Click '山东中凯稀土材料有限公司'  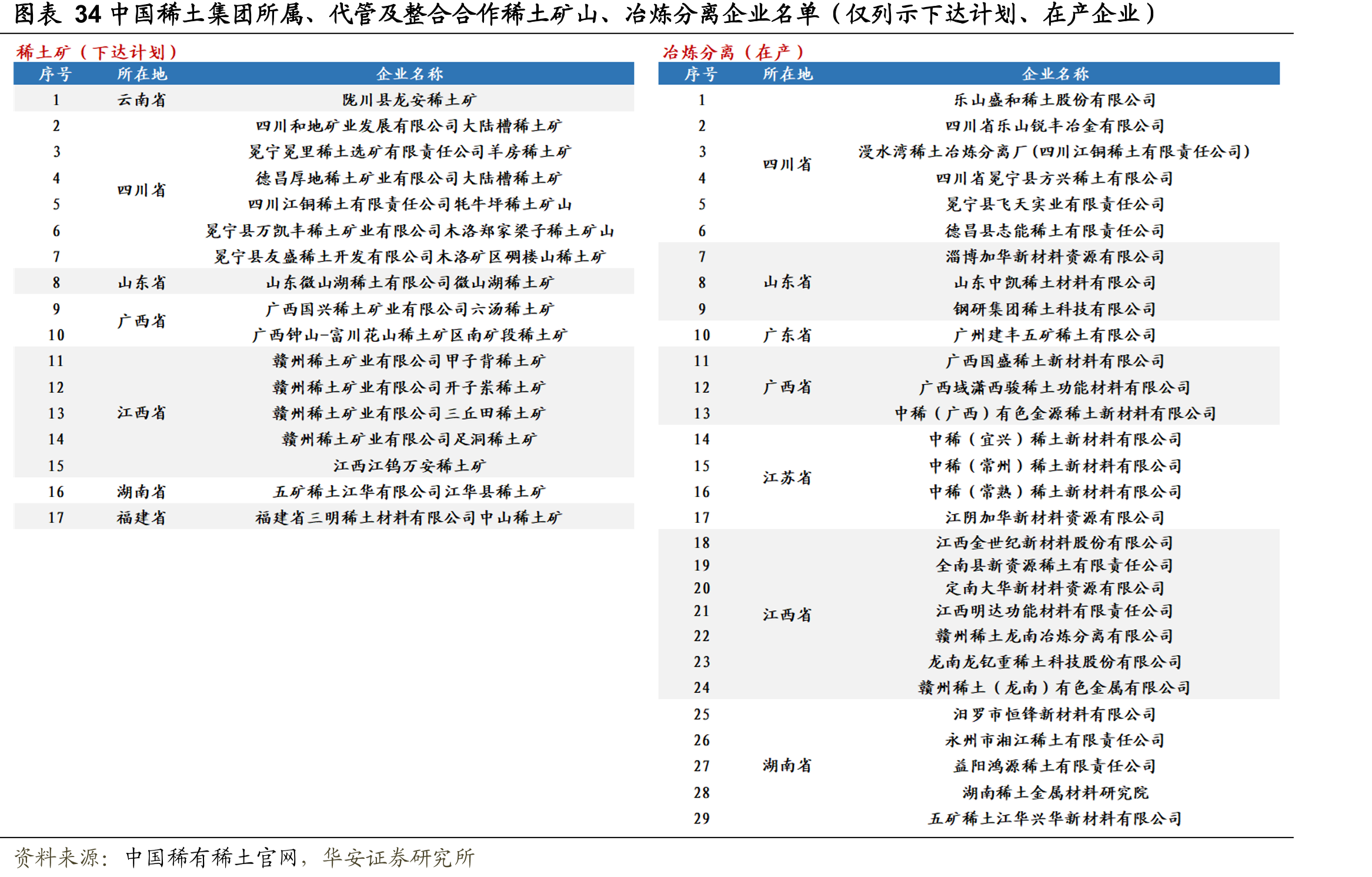point(1055,282)
